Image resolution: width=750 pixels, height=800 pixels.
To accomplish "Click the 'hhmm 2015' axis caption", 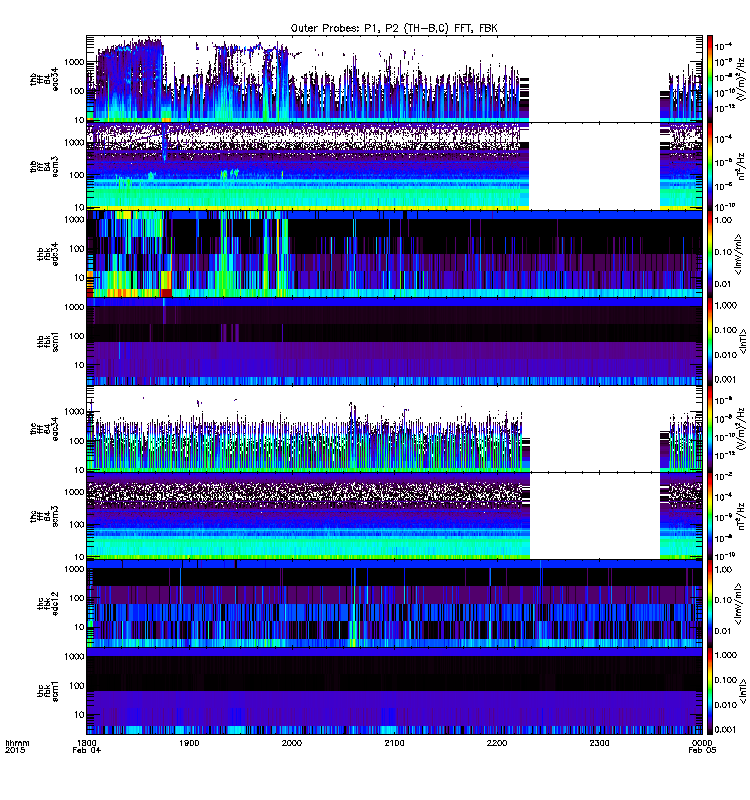I will click(x=17, y=746).
